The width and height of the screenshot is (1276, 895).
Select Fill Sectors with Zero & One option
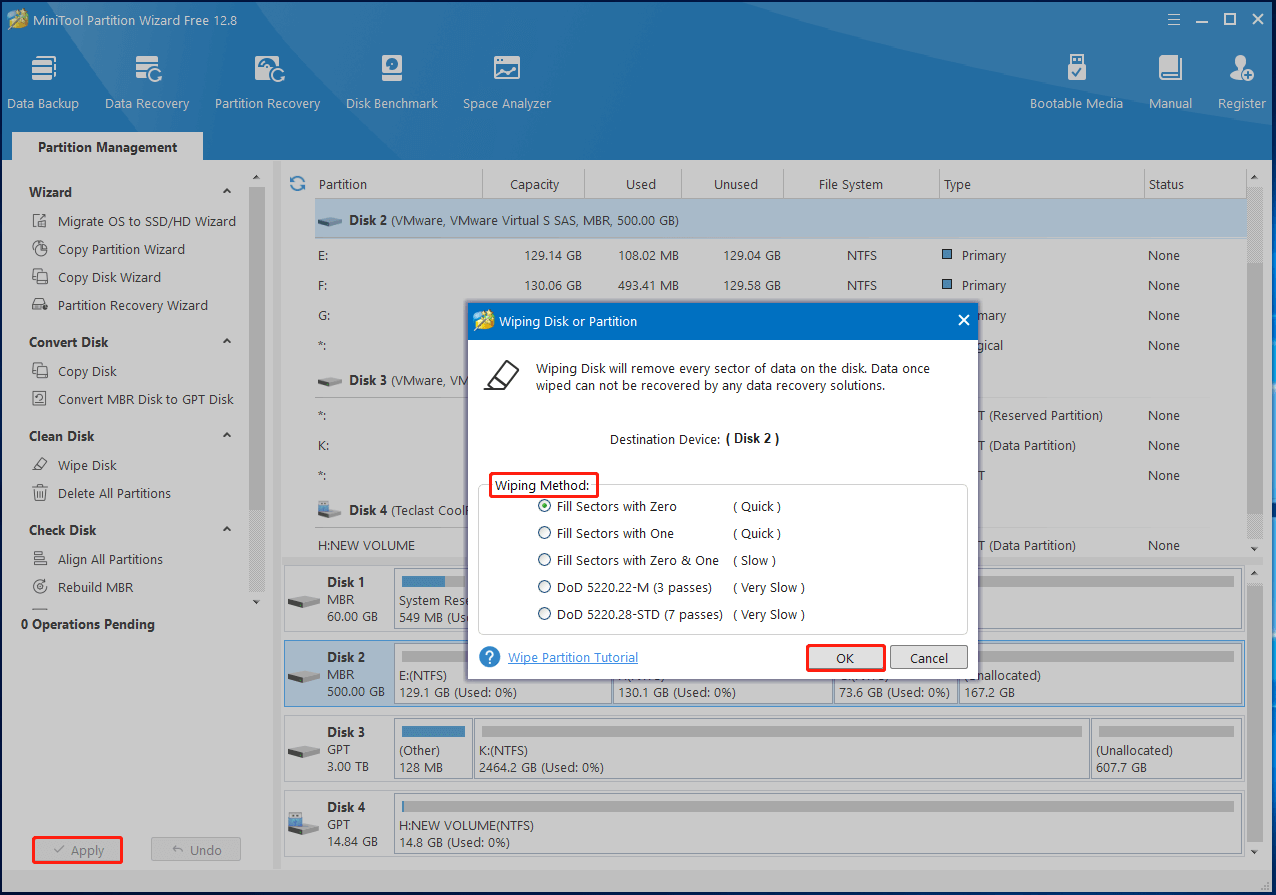click(544, 560)
